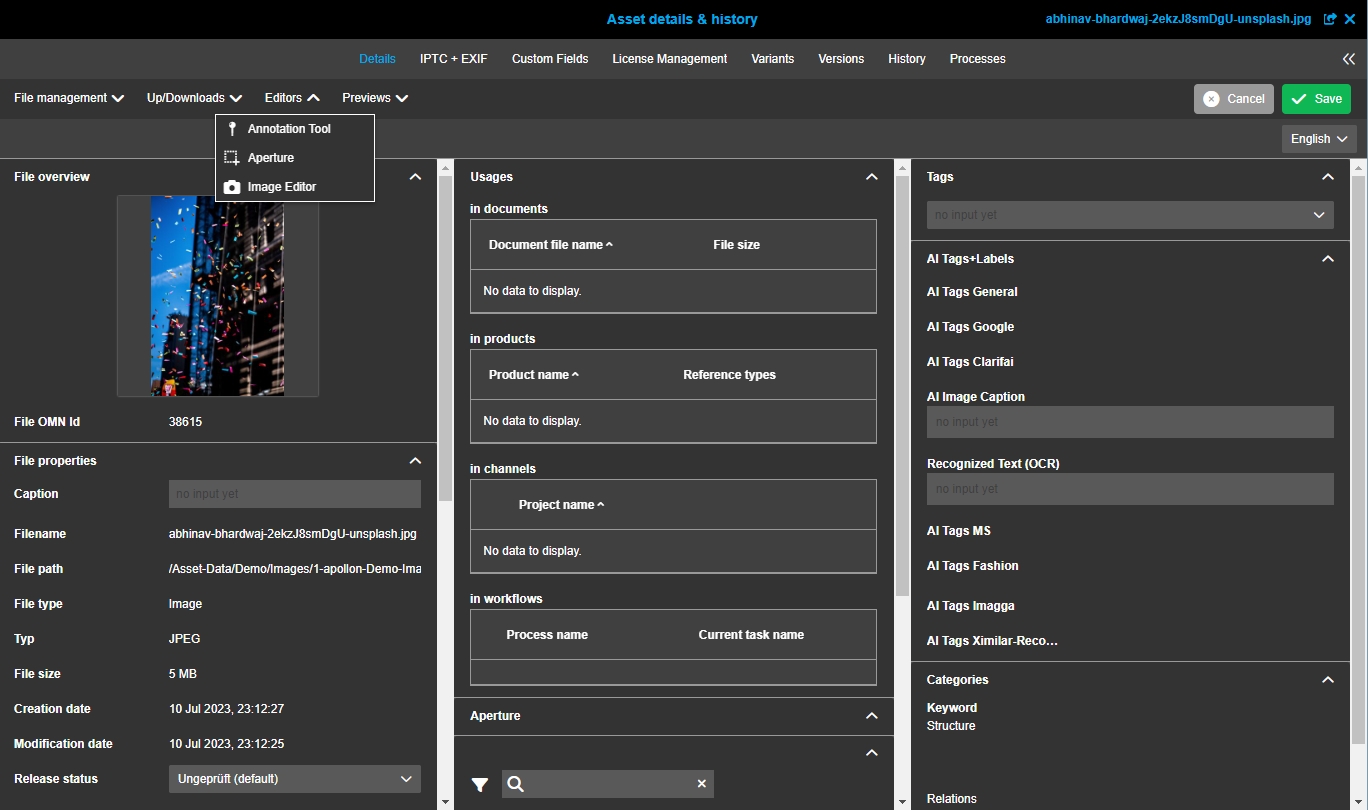
Task: Click the open-in-new-window icon beside filename
Action: coord(1330,19)
